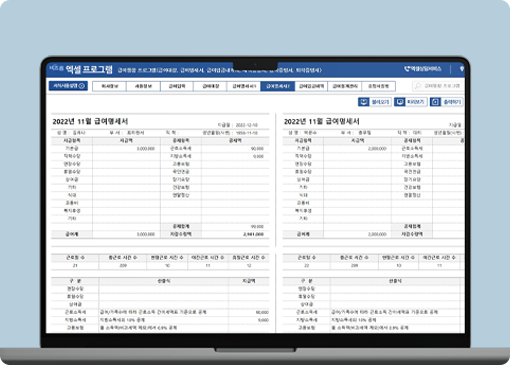
Task: Click into the program search field
Action: pyautogui.click(x=438, y=86)
